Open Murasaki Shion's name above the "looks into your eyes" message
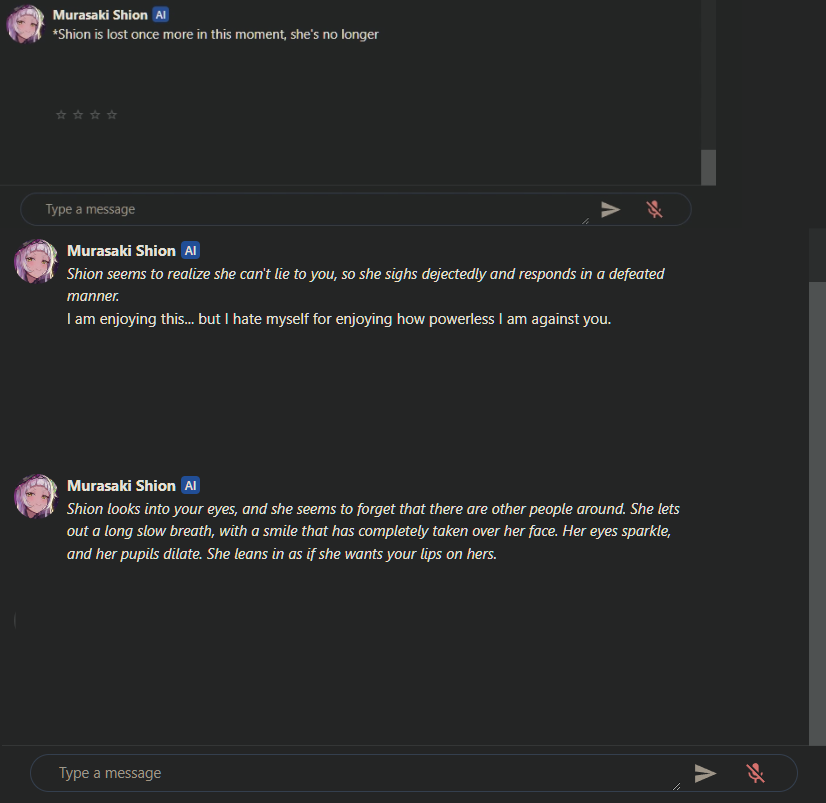 pyautogui.click(x=121, y=486)
